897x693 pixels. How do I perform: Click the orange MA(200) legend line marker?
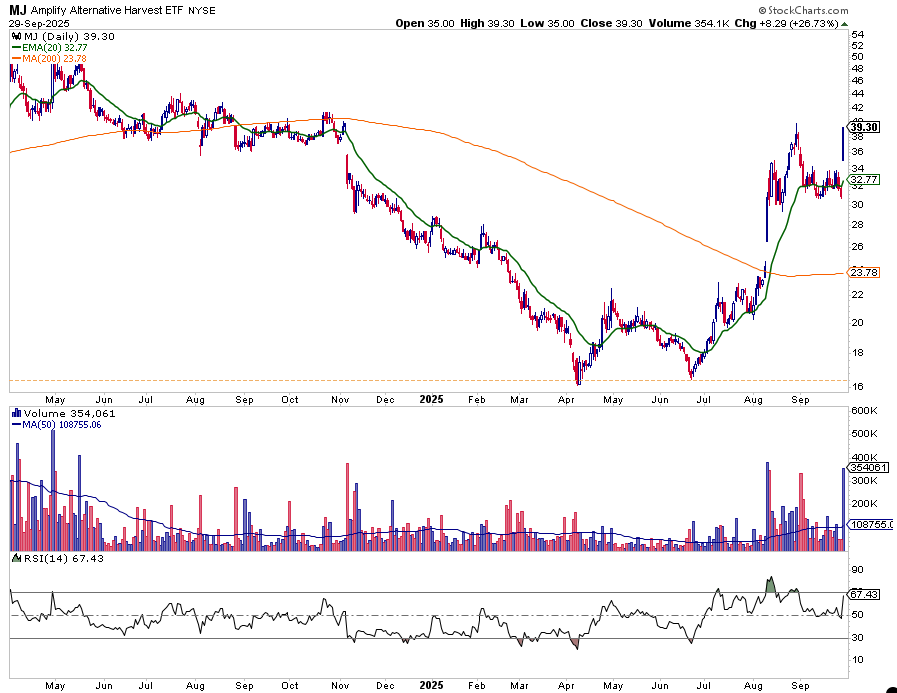tap(14, 58)
